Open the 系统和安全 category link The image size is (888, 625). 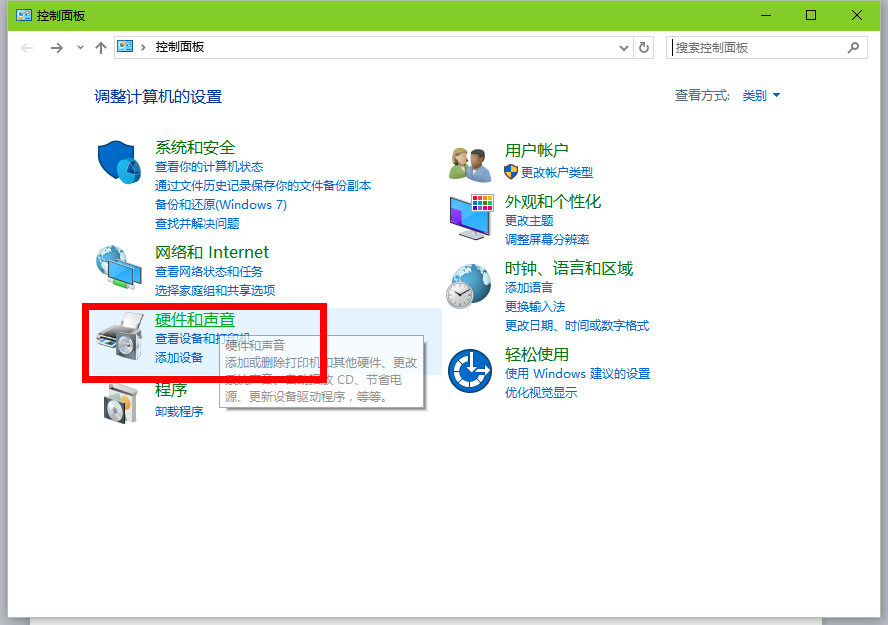coord(195,148)
